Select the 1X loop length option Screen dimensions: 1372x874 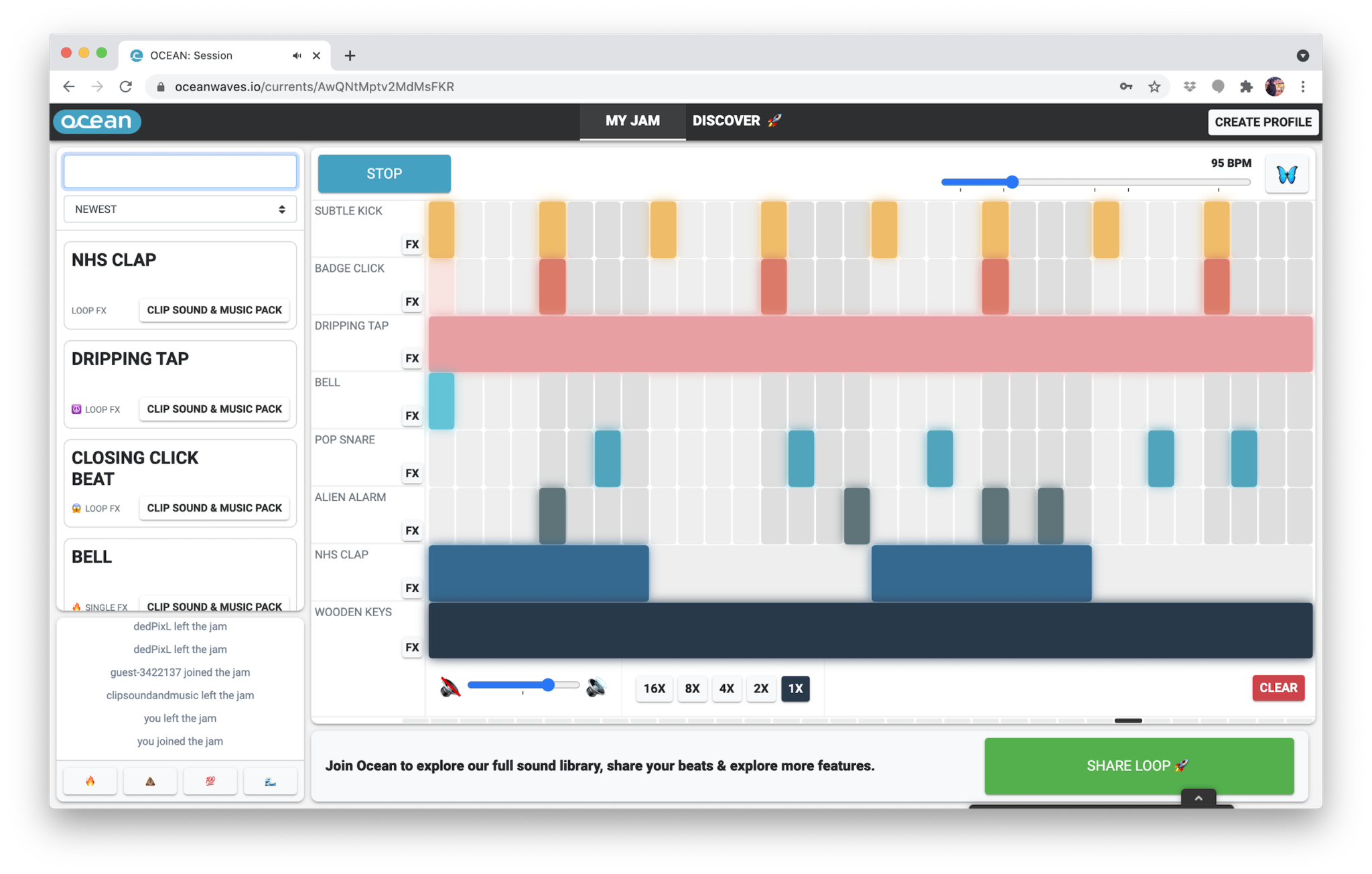pos(795,688)
